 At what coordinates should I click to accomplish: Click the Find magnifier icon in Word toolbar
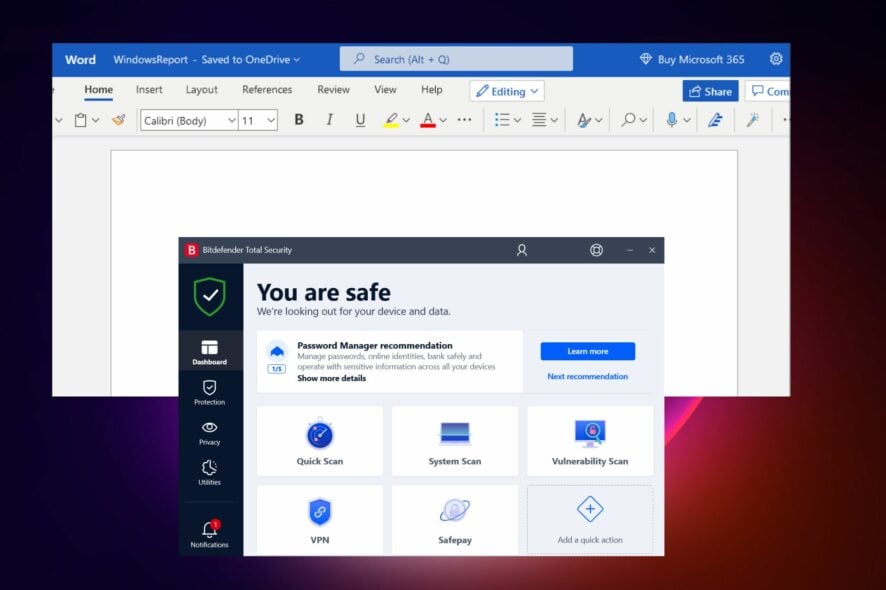(x=628, y=120)
